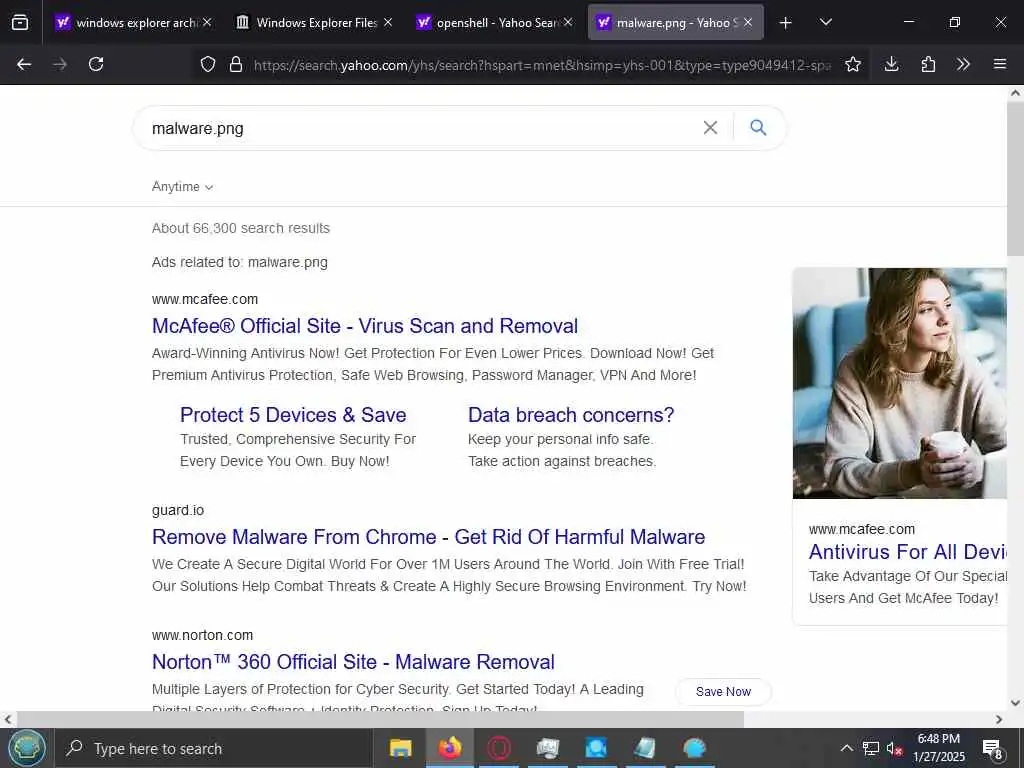Viewport: 1024px width, 768px height.
Task: Show hidden system tray icons
Action: click(x=846, y=748)
